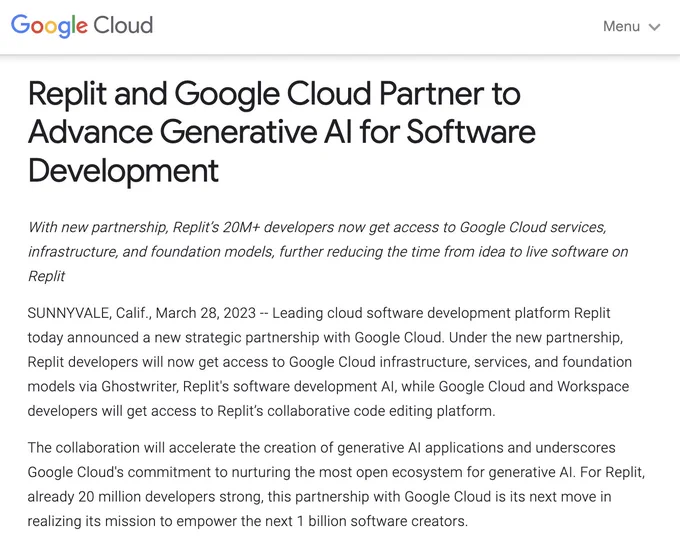
Task: Click the line starting 'The collaboration will accelerate'
Action: (321, 448)
